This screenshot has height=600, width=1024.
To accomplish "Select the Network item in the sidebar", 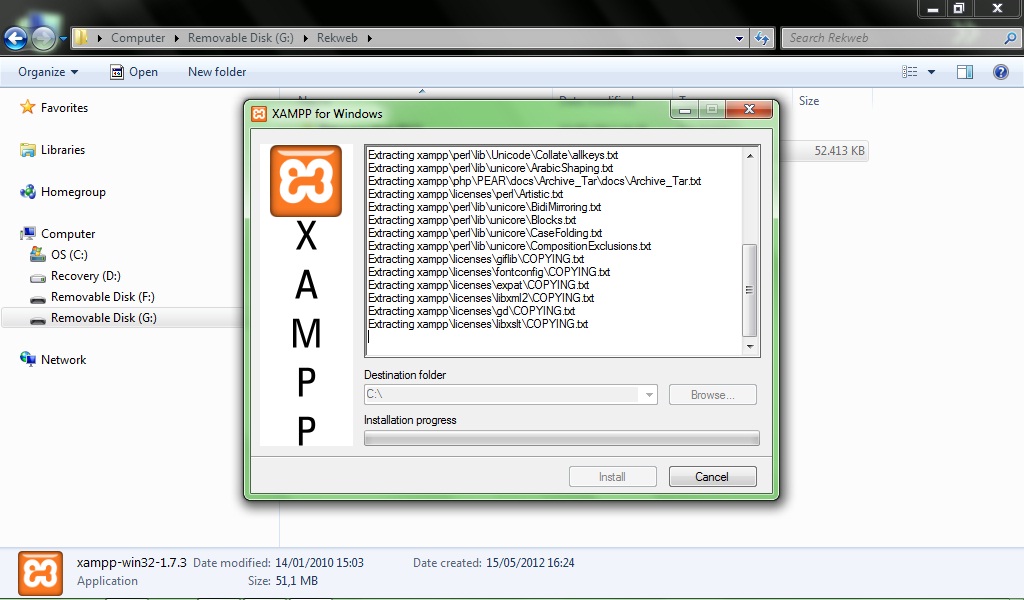I will point(62,358).
